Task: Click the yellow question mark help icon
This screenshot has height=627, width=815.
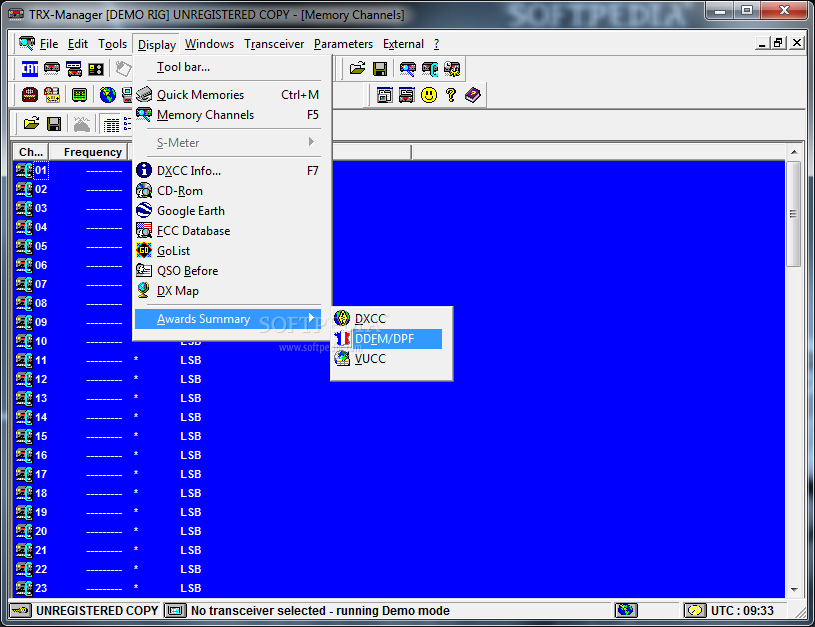Action: coord(451,95)
